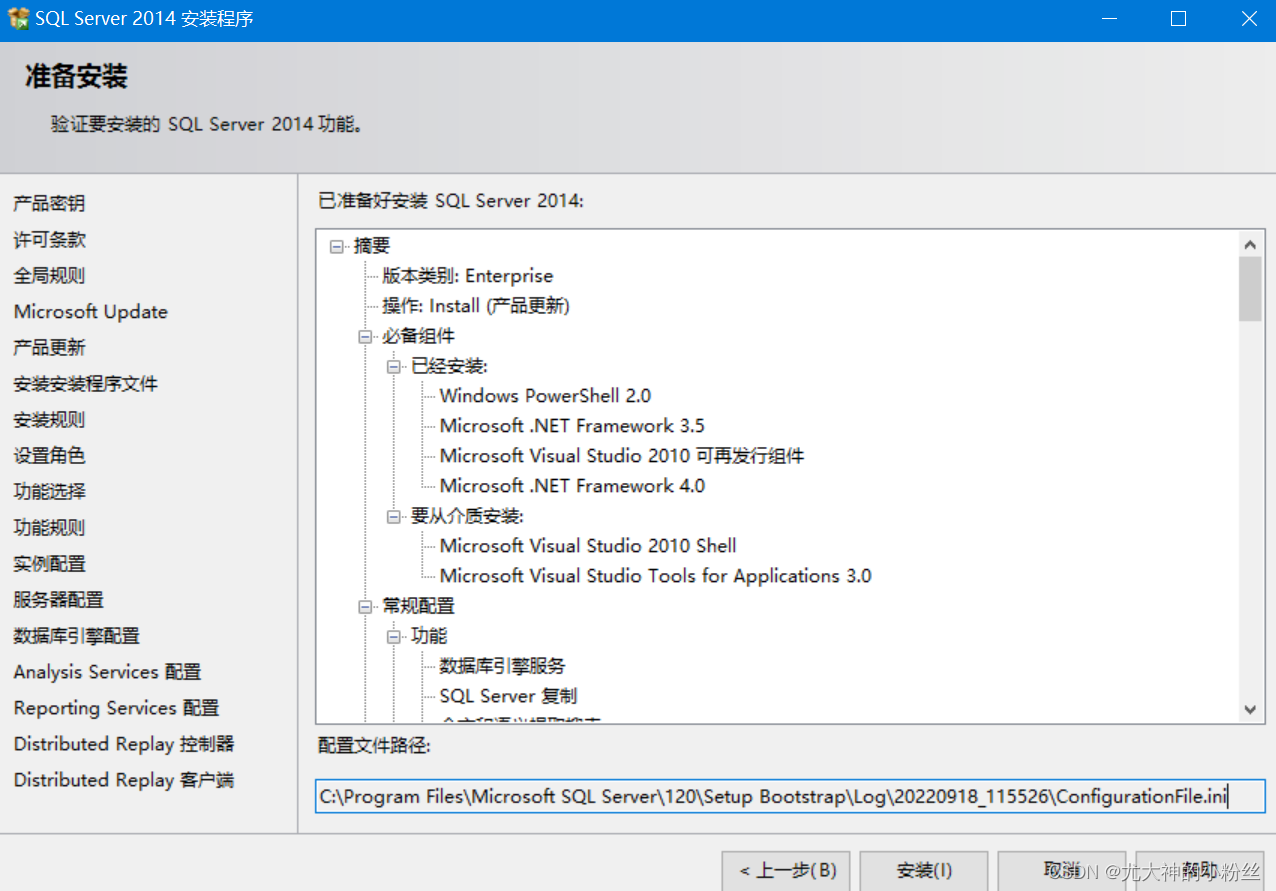
Task: Click the 配置文件路径 input field
Action: point(790,796)
